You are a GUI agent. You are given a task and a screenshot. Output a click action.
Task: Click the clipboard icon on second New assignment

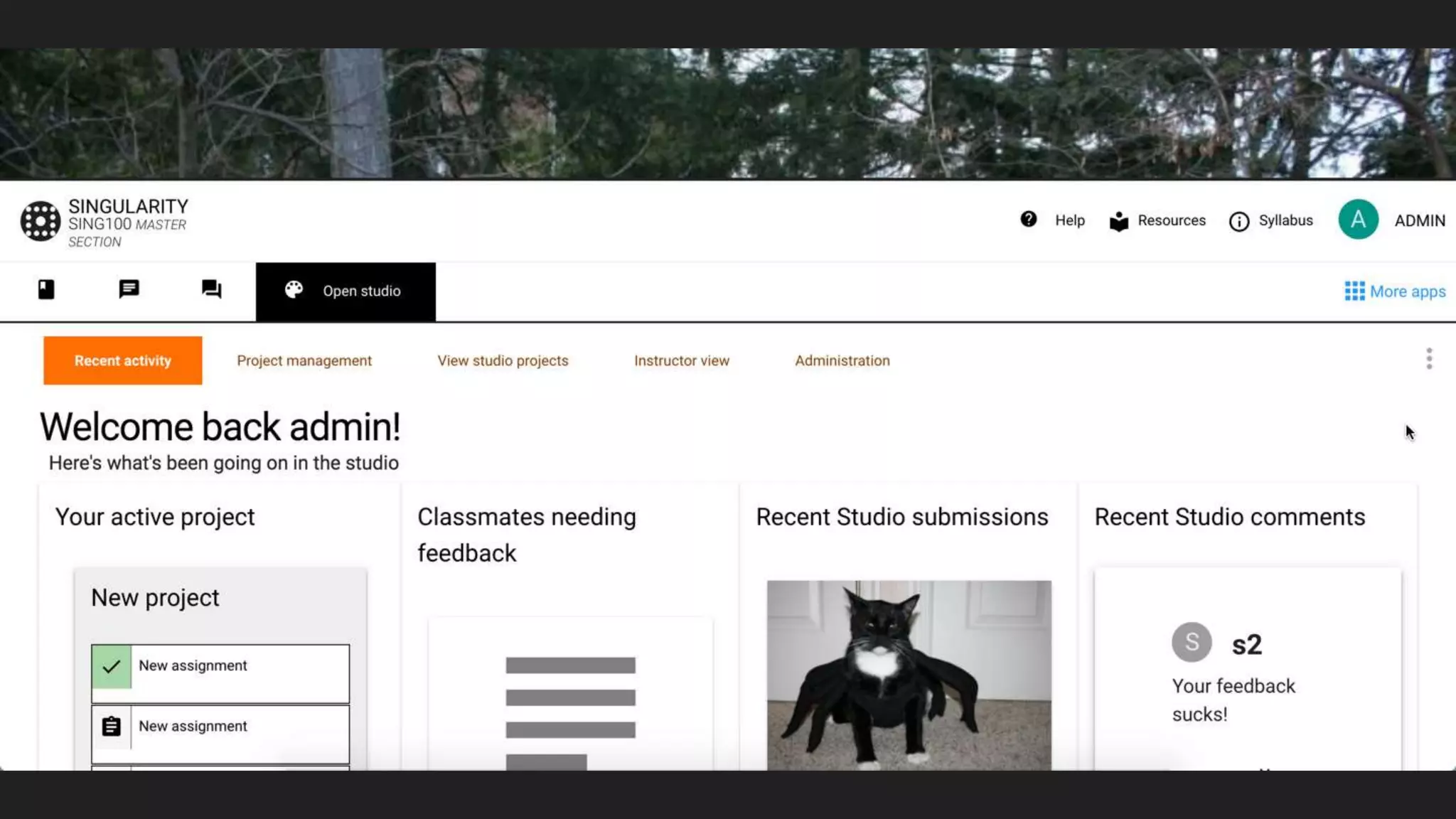tap(112, 727)
